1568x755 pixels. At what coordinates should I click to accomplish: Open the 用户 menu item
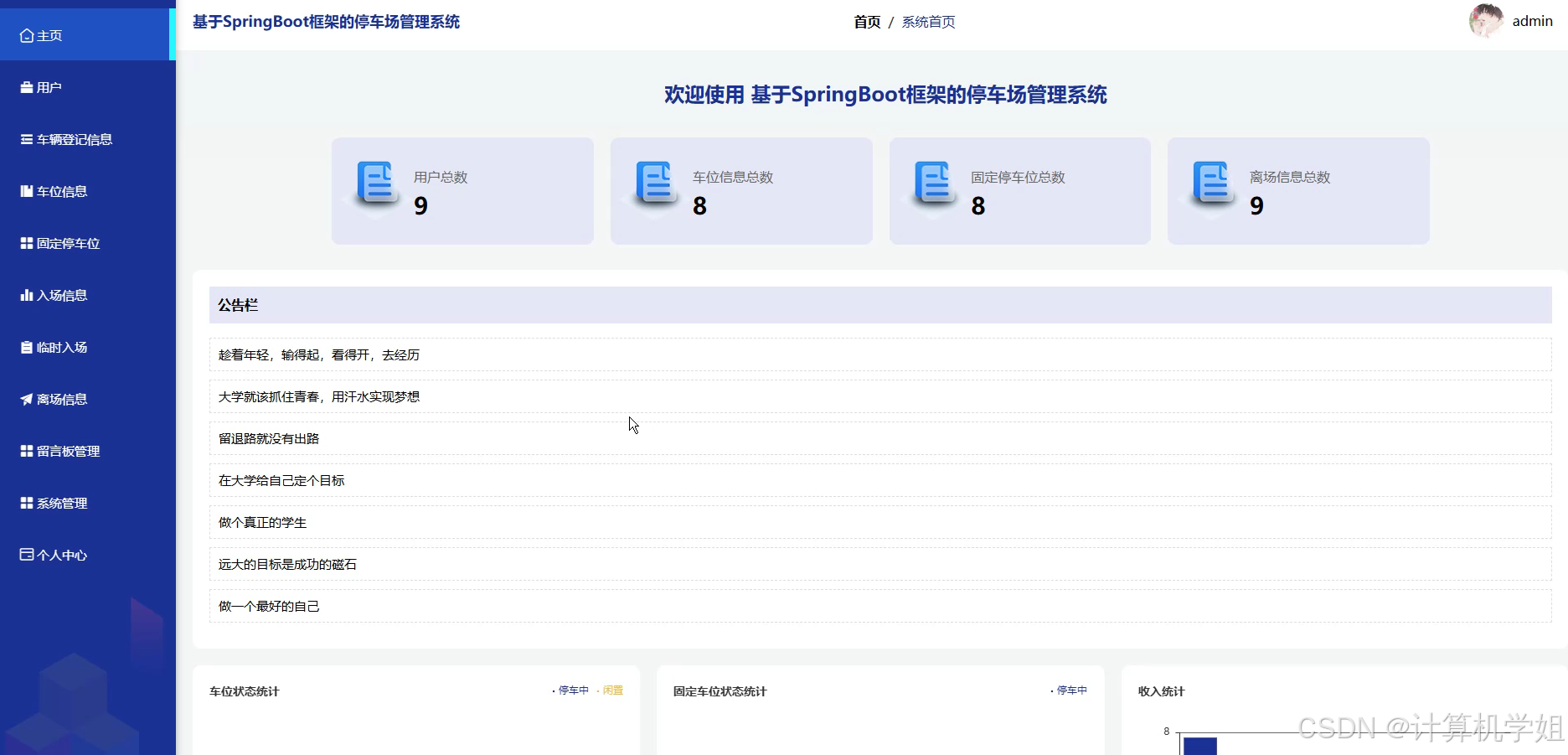88,87
